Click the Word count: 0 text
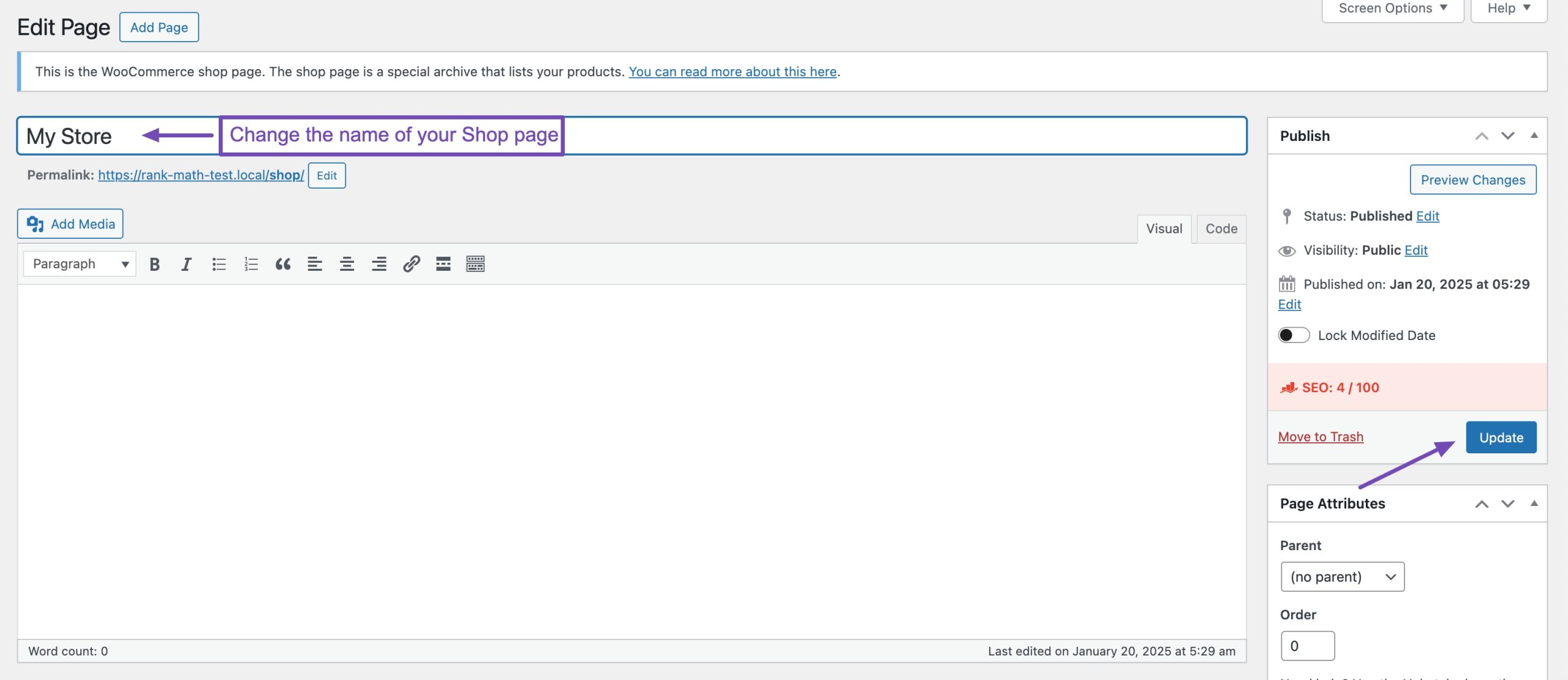 [x=68, y=651]
